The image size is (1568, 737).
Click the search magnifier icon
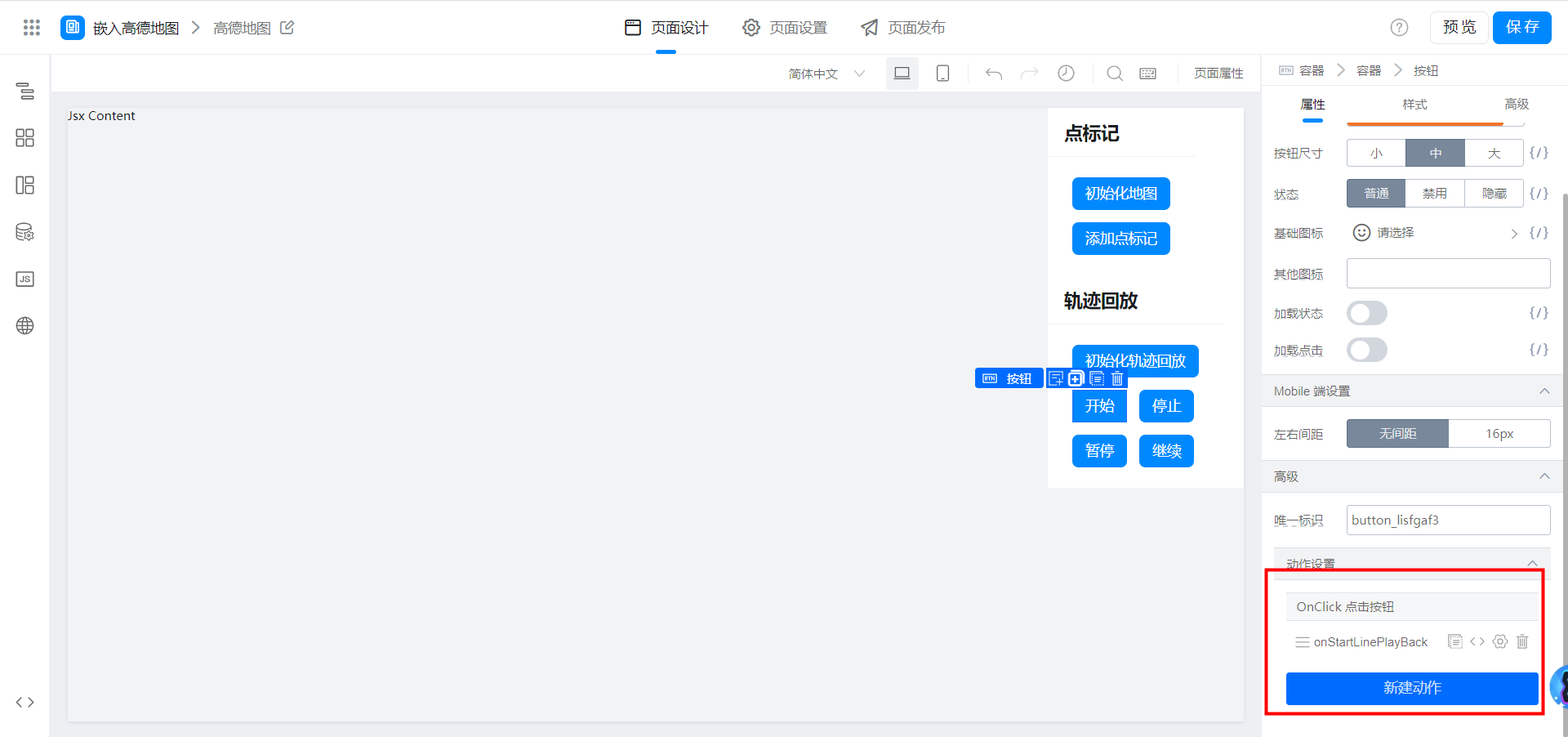pyautogui.click(x=1115, y=74)
